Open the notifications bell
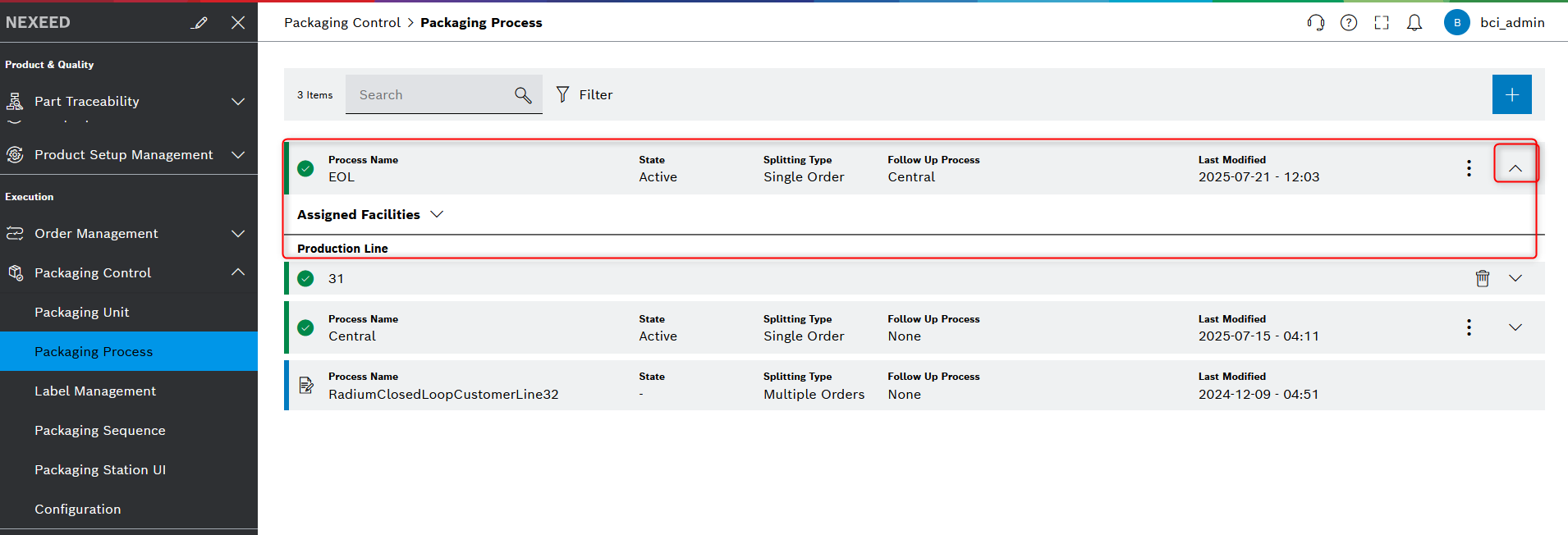 click(1414, 23)
